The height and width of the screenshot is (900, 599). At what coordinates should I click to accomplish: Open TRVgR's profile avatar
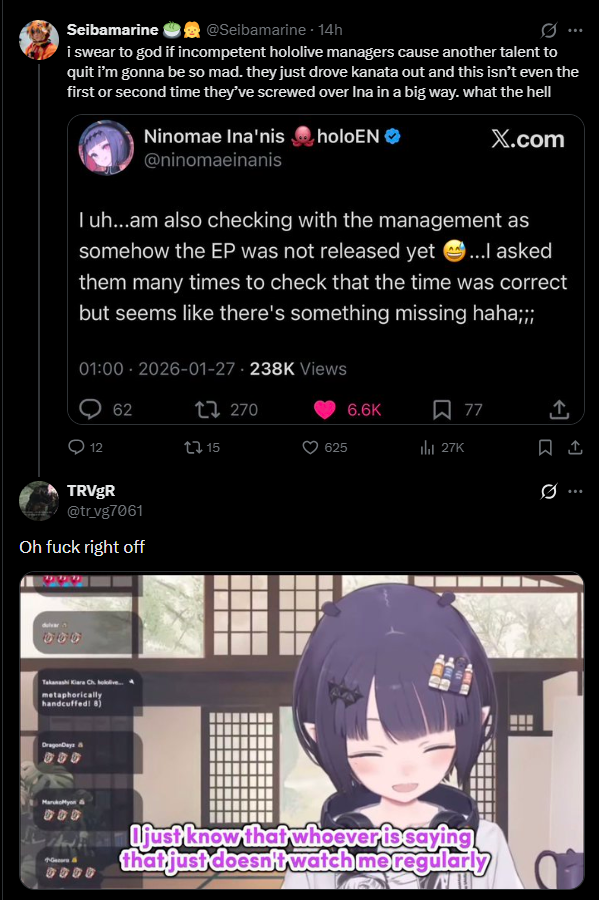coord(39,501)
